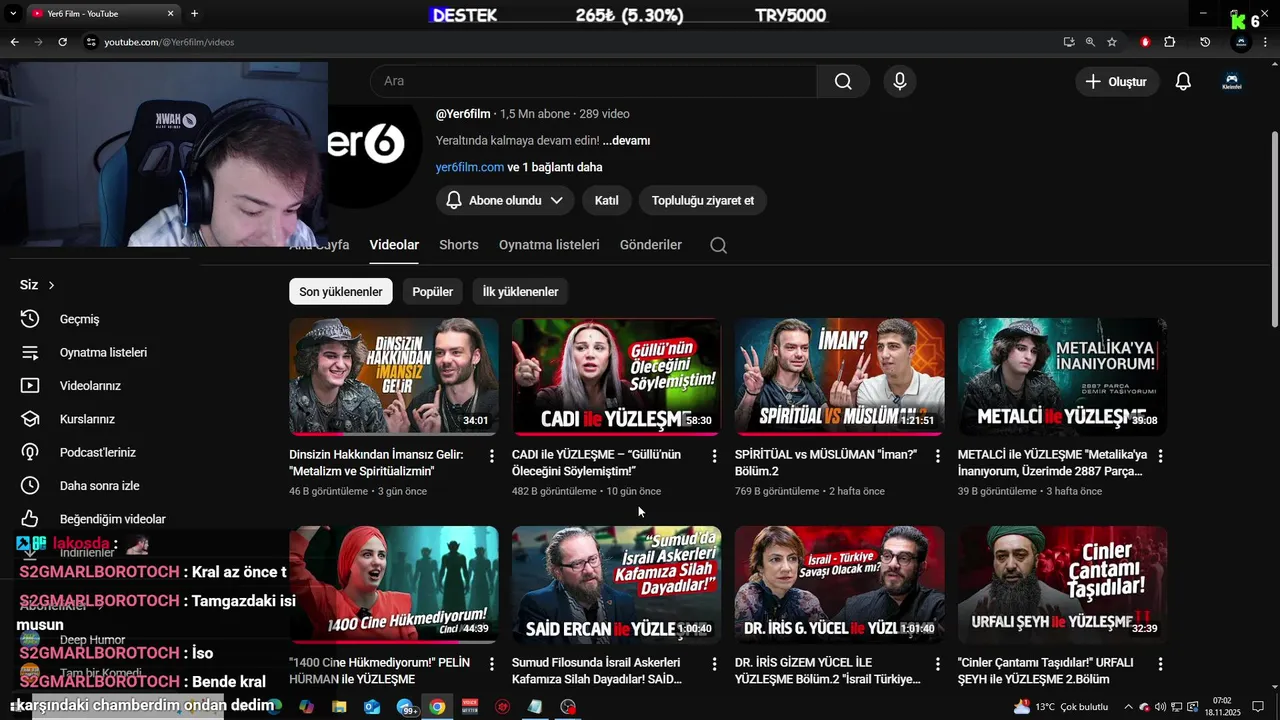
Task: Switch to the Gönderiler tab
Action: pos(651,245)
